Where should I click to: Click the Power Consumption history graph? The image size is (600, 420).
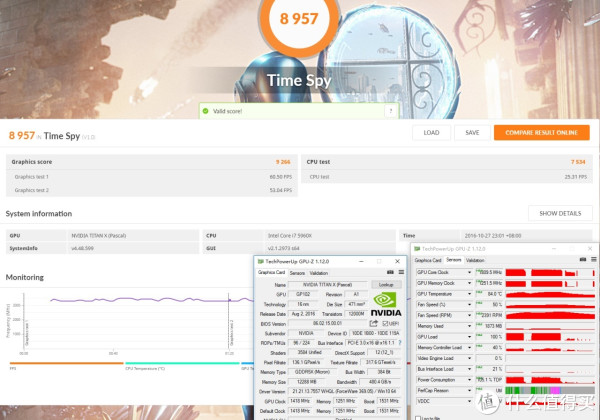pos(550,379)
